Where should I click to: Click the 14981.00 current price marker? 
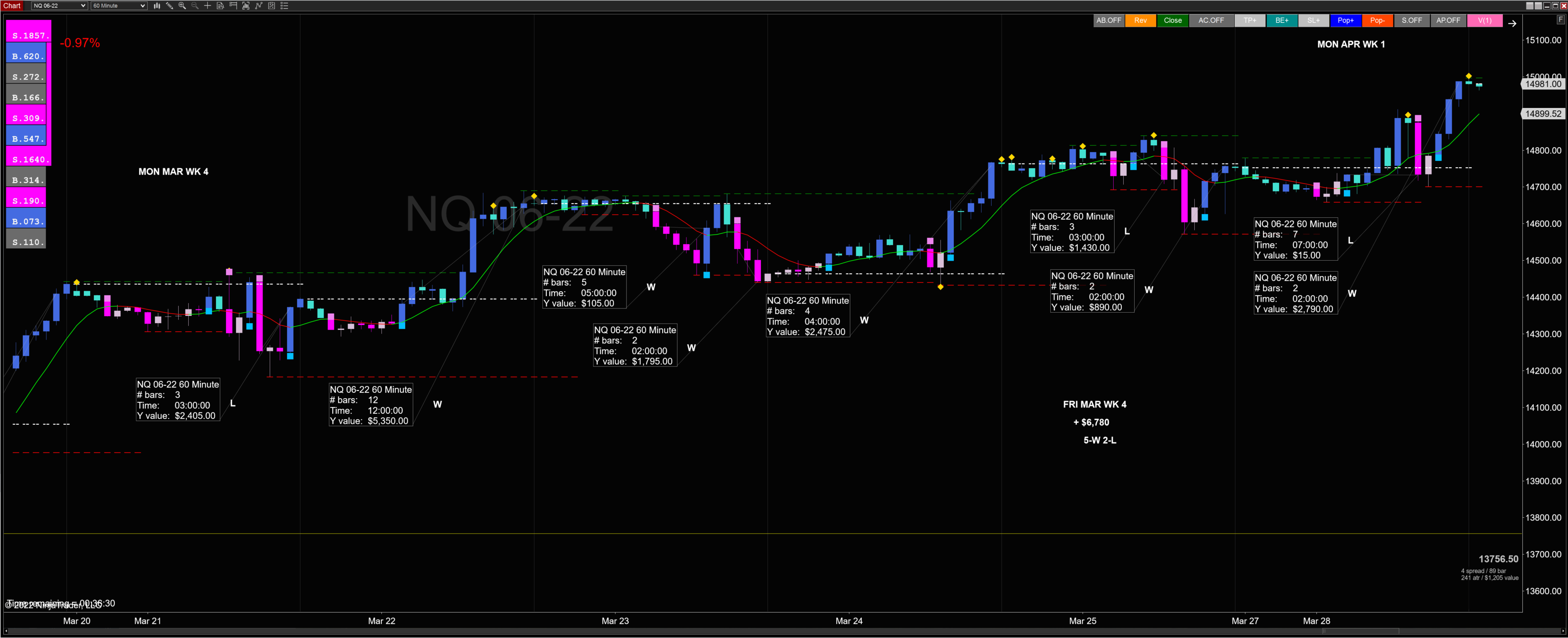(x=1544, y=84)
